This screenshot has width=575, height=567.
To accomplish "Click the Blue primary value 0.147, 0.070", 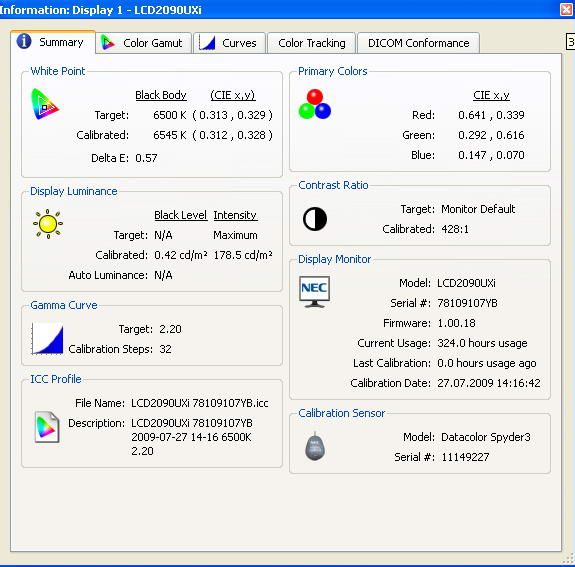I will 491,155.
